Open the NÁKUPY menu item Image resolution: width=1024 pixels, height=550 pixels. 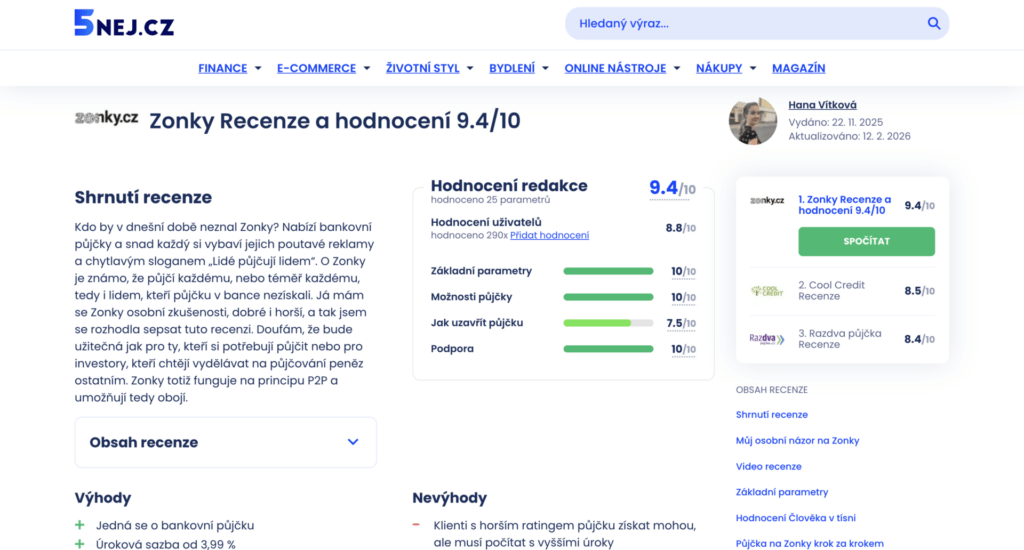click(x=719, y=69)
